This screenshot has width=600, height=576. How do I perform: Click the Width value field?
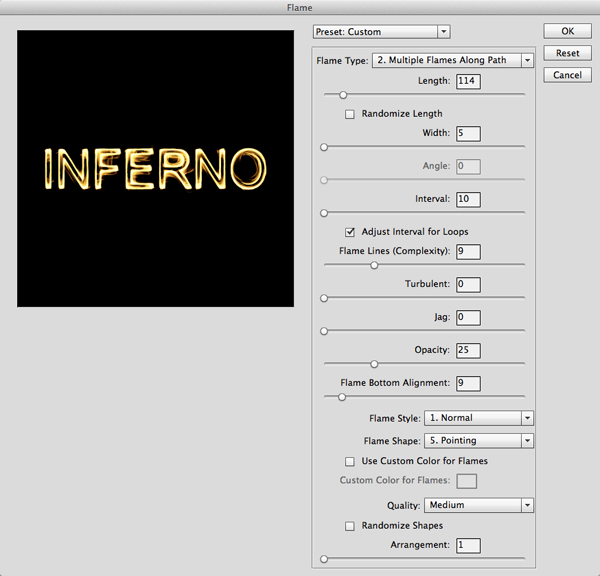coord(468,133)
